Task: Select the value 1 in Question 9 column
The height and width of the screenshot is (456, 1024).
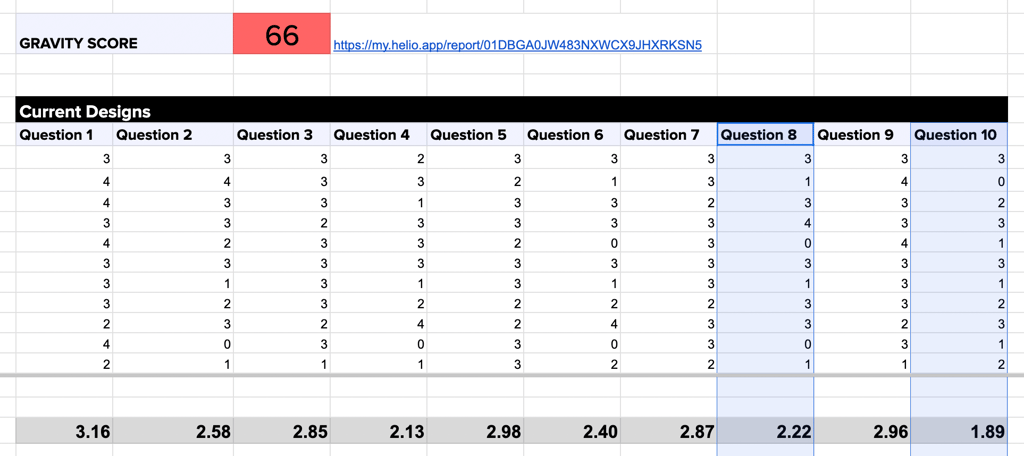Action: tap(862, 365)
